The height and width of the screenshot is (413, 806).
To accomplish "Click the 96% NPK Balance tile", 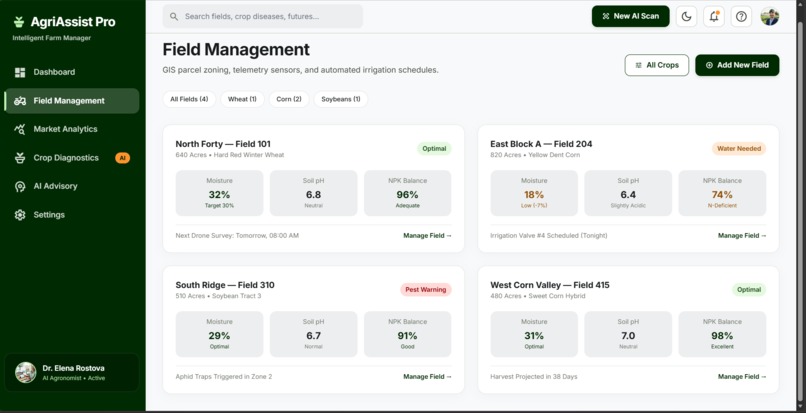I will pyautogui.click(x=408, y=193).
